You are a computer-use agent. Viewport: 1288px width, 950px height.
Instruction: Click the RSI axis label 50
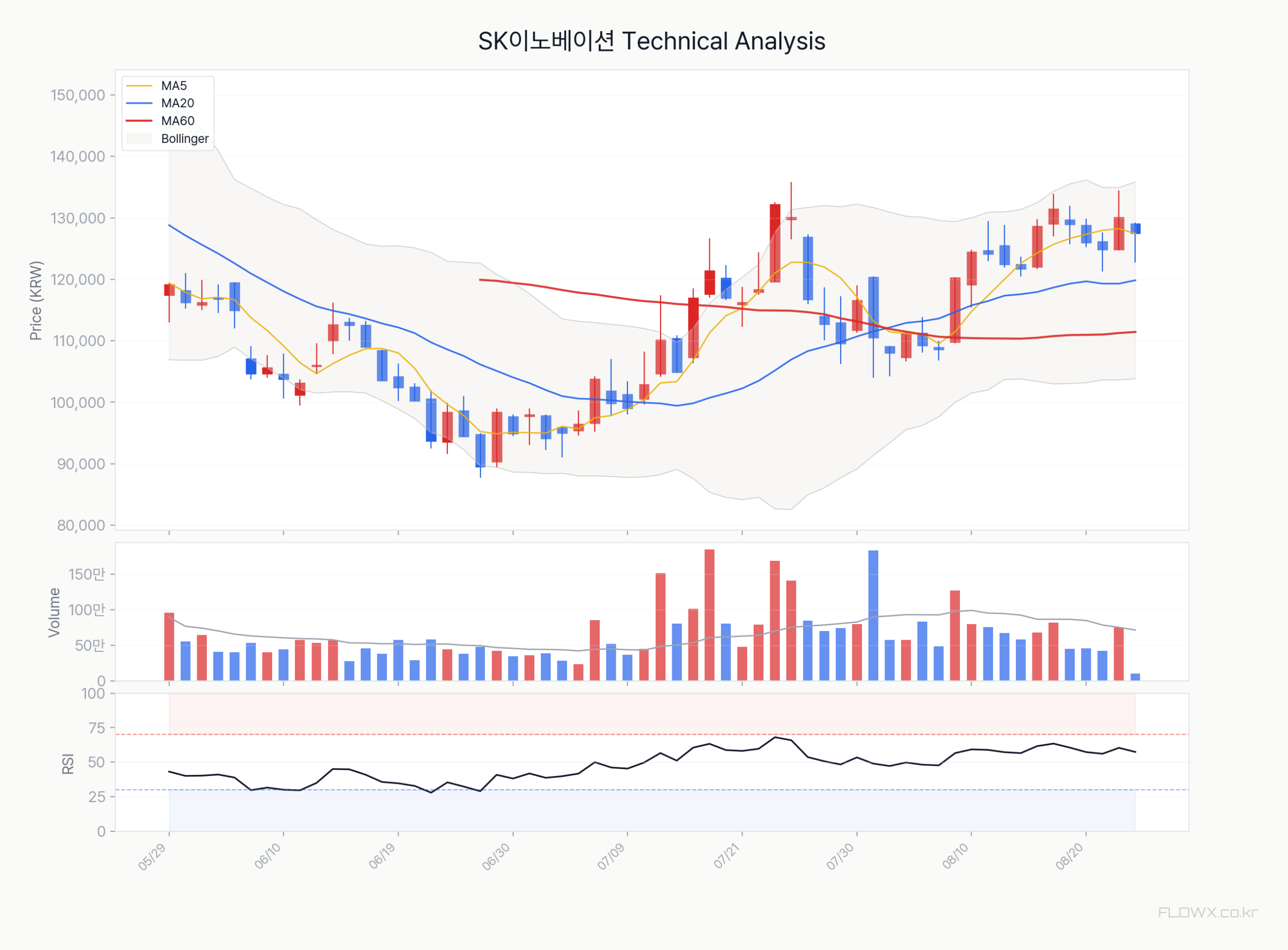pos(97,762)
